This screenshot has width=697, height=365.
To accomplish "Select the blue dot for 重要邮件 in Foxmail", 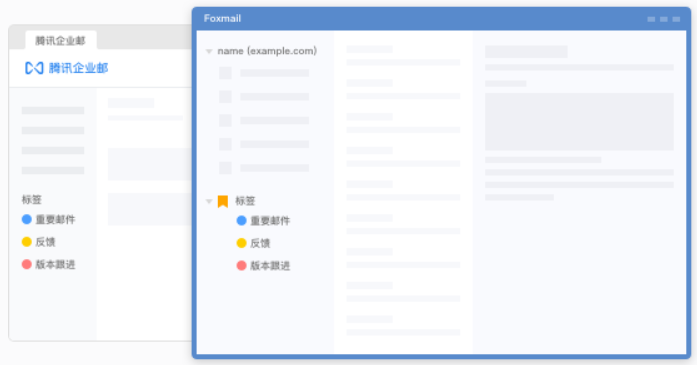I will point(241,221).
